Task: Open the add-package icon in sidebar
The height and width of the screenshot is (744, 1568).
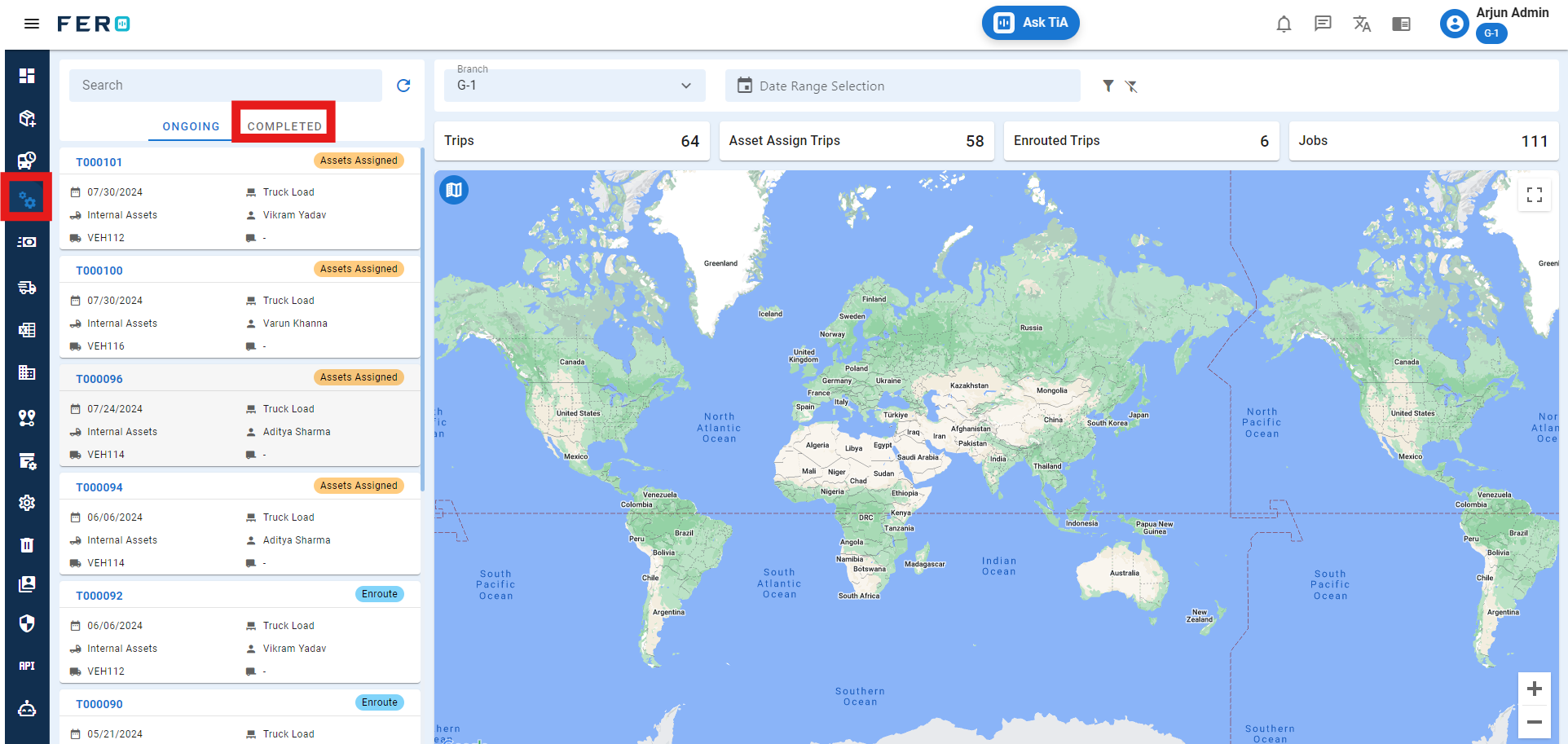Action: [27, 118]
